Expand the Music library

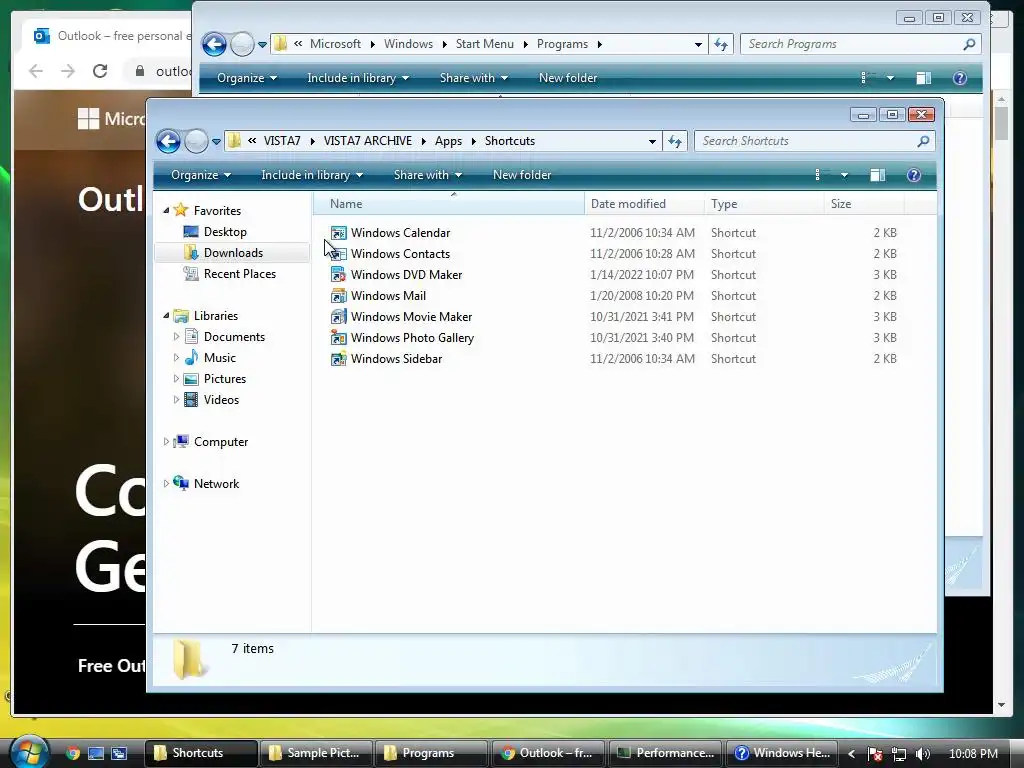pos(176,358)
